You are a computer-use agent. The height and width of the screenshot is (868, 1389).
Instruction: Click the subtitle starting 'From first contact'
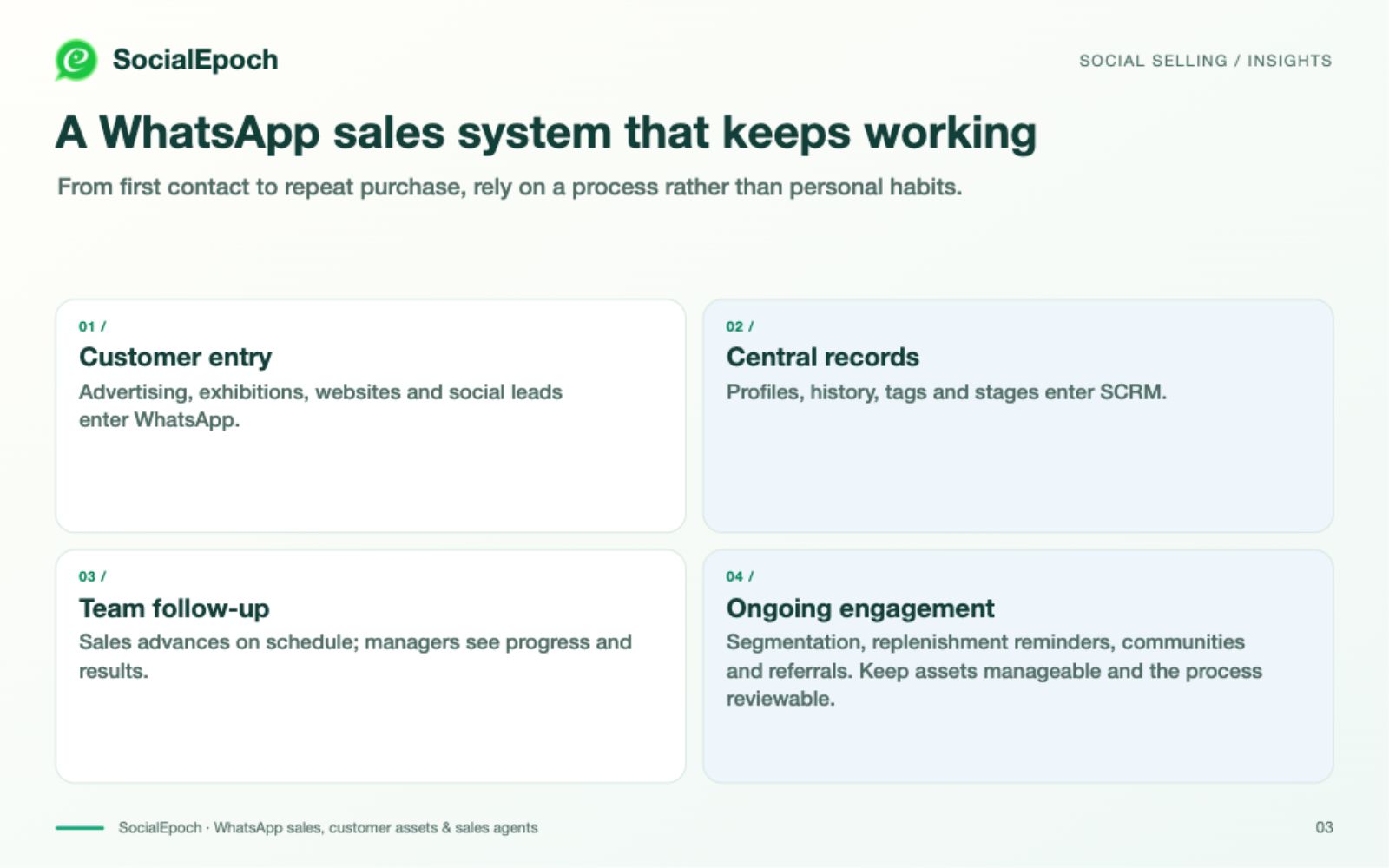pyautogui.click(x=510, y=187)
